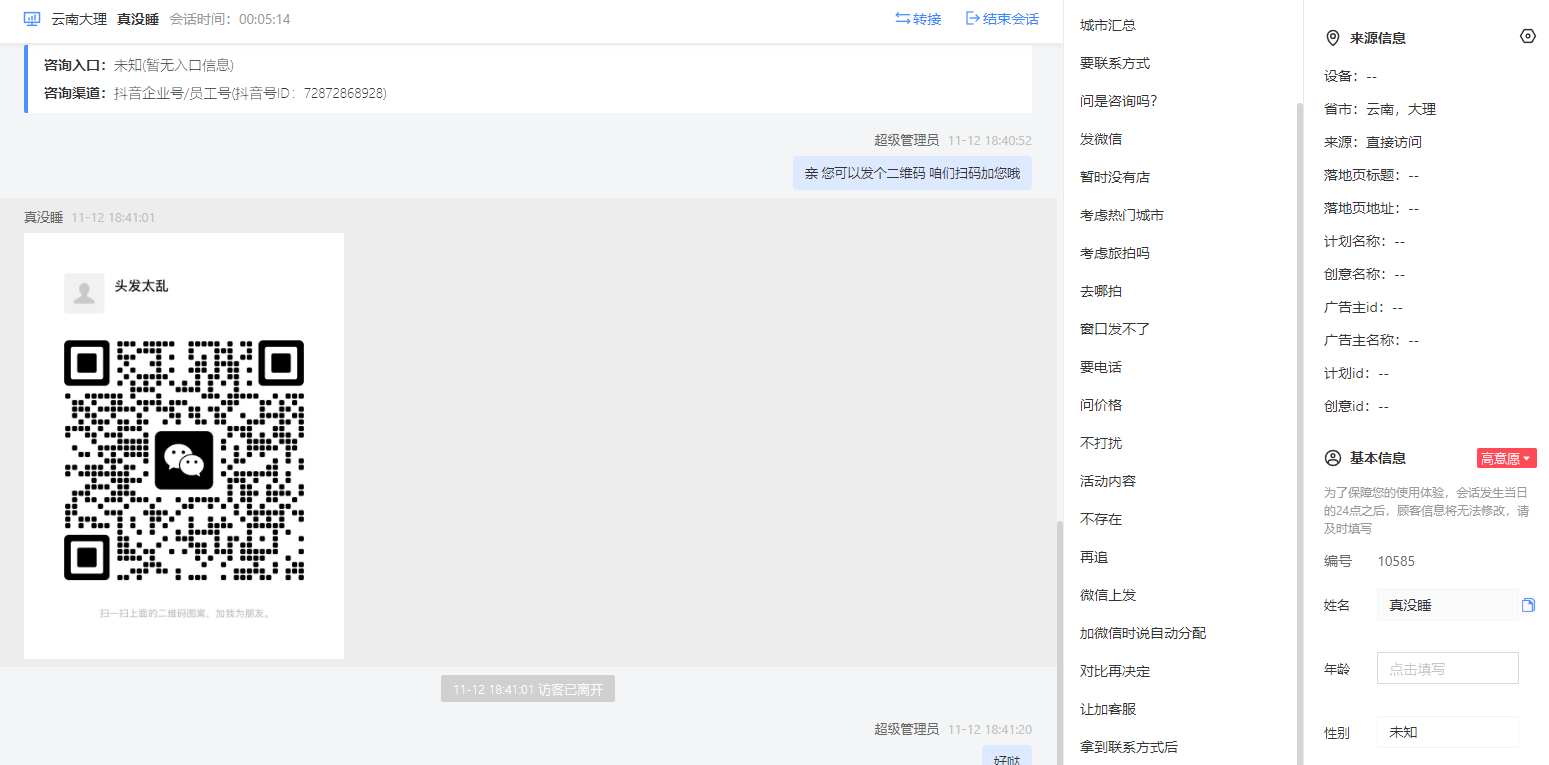This screenshot has height=765, width=1549.
Task: Click the 来源 value 直接访问
Action: pos(1394,142)
